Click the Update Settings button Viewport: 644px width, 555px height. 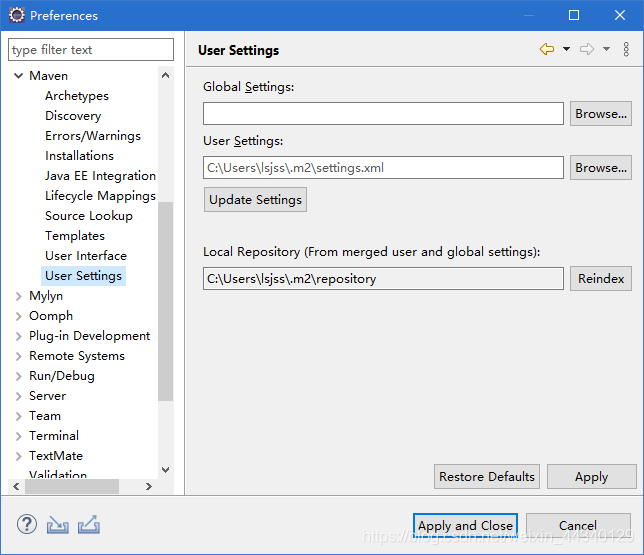255,200
